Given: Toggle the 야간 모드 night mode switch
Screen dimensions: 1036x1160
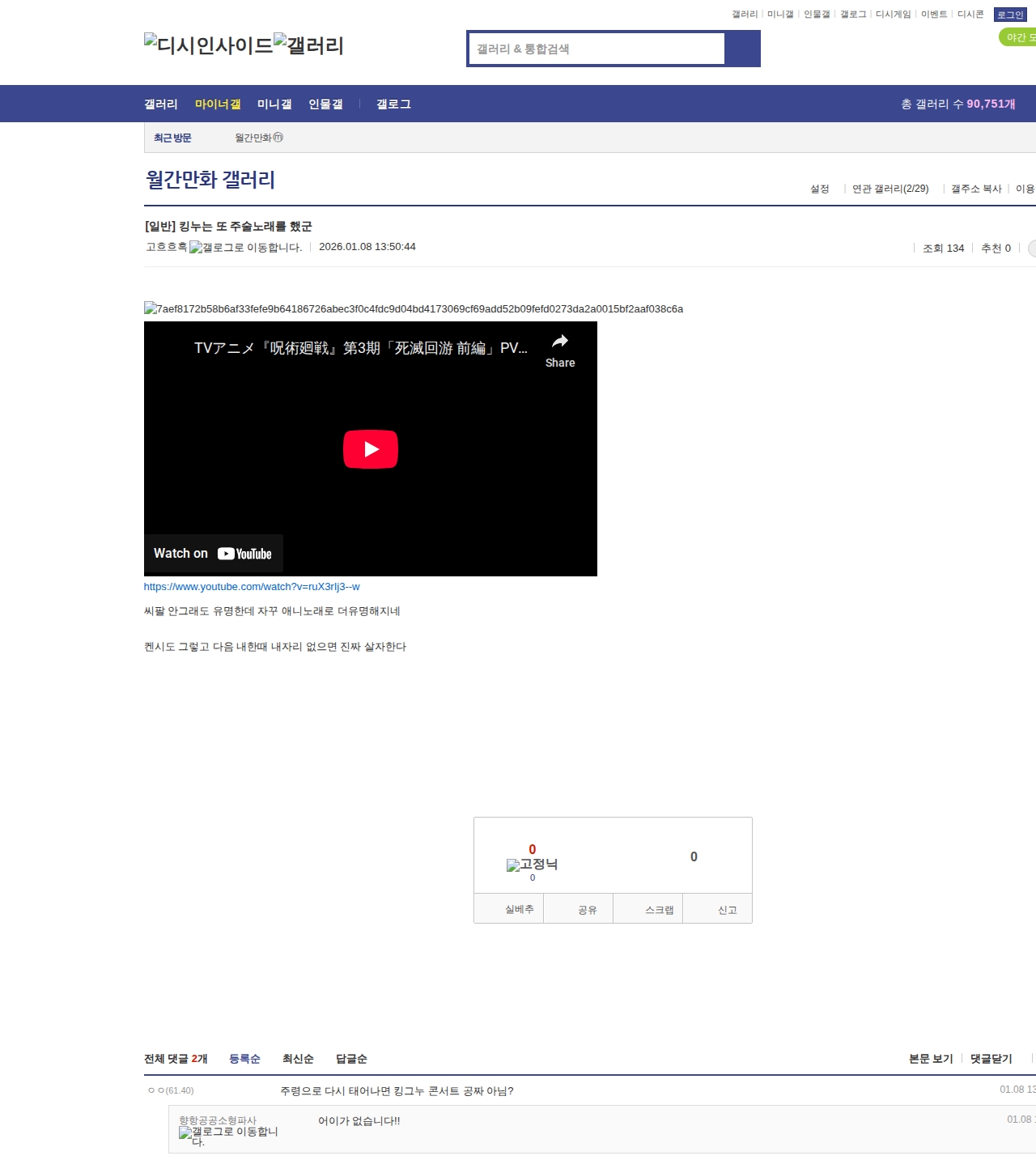Looking at the screenshot, I should coord(1018,37).
